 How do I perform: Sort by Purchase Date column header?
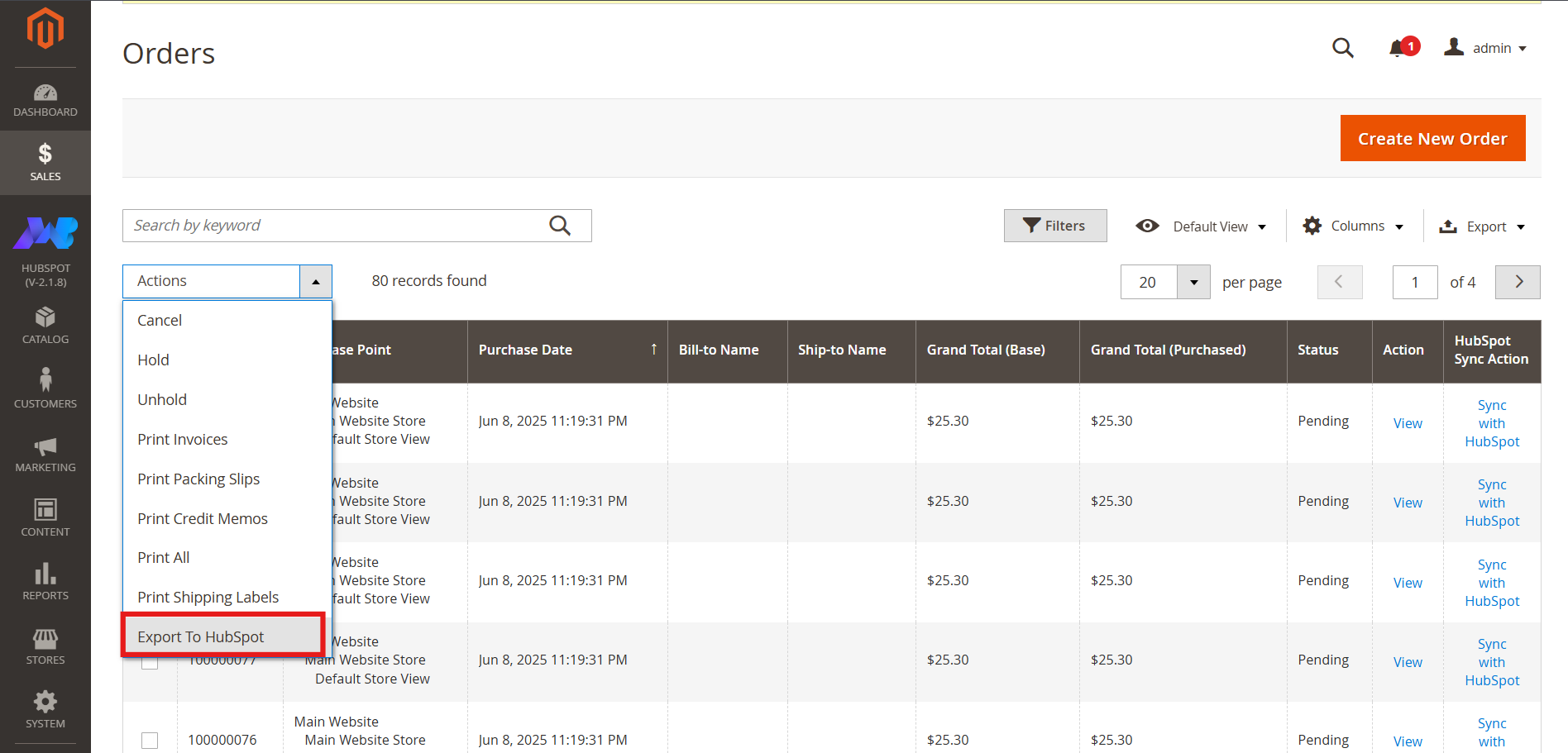tap(567, 350)
